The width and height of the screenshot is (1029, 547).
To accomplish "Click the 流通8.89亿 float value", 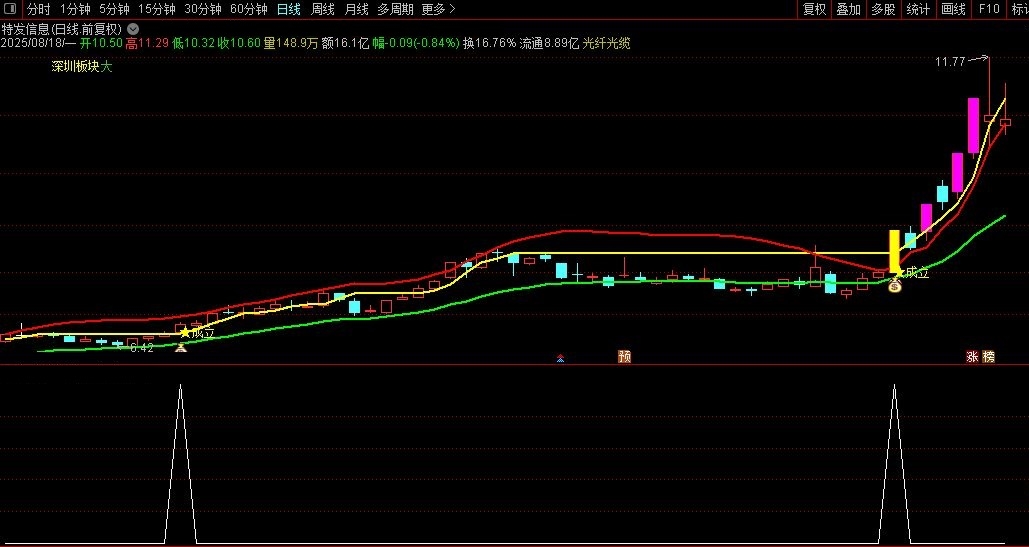I will [549, 43].
